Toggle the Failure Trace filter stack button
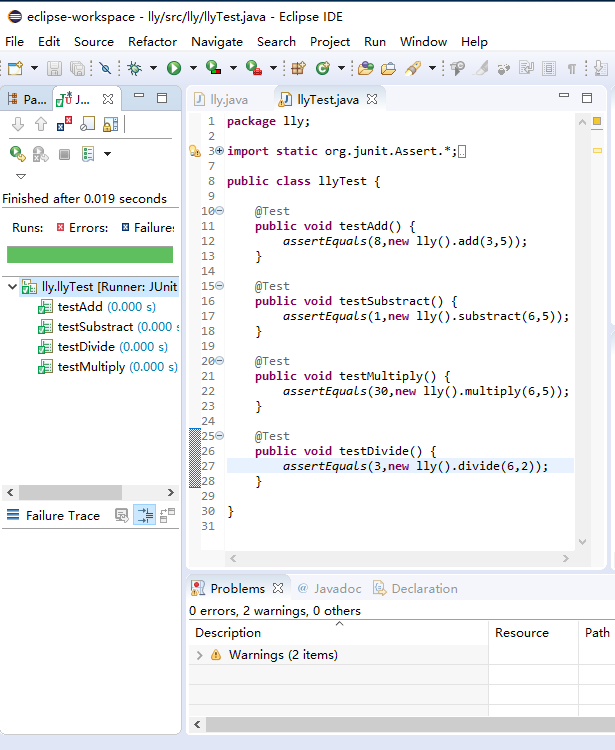The height and width of the screenshot is (750, 615). pos(144,515)
